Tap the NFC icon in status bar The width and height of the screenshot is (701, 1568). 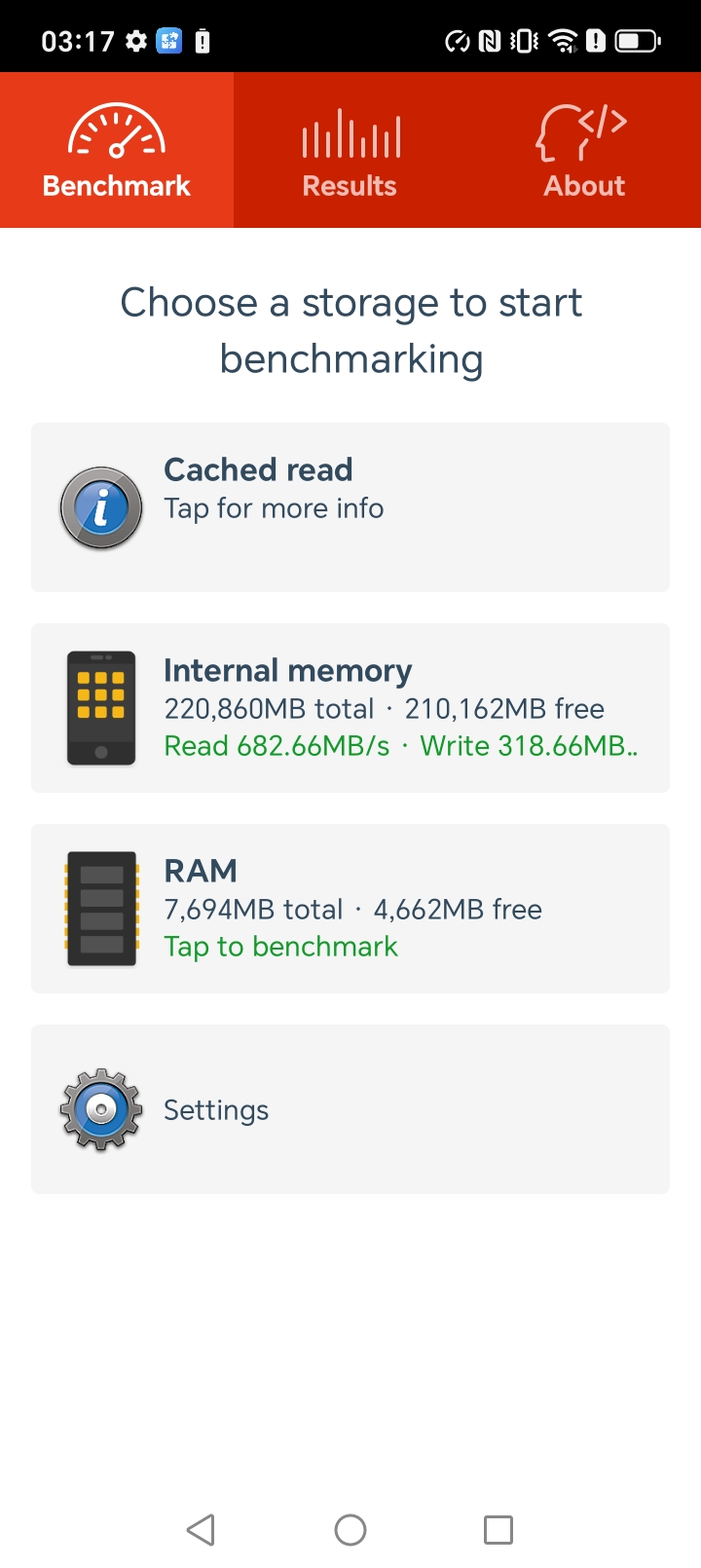[490, 41]
